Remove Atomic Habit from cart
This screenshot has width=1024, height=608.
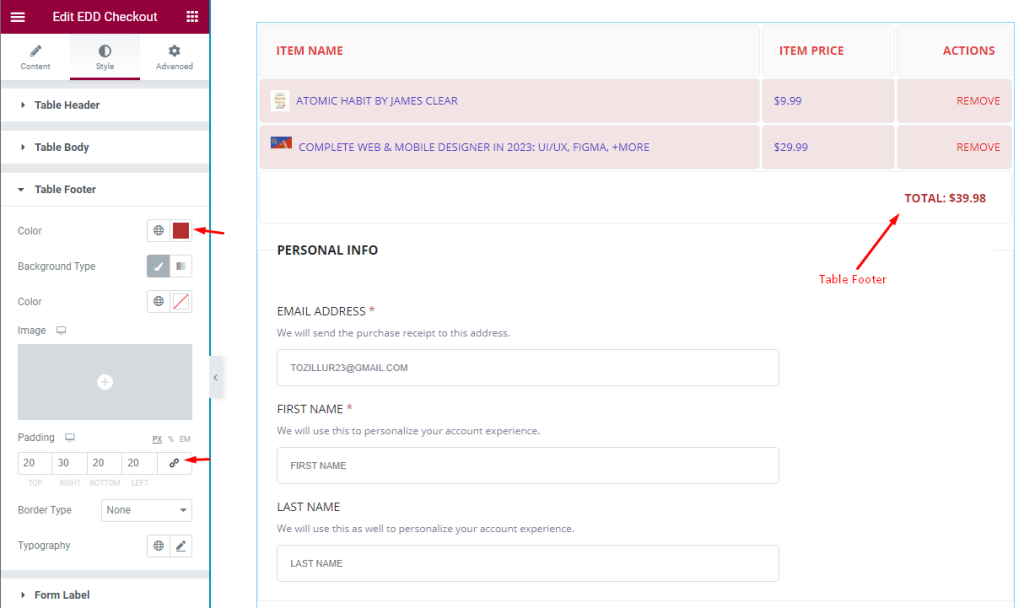coord(978,101)
